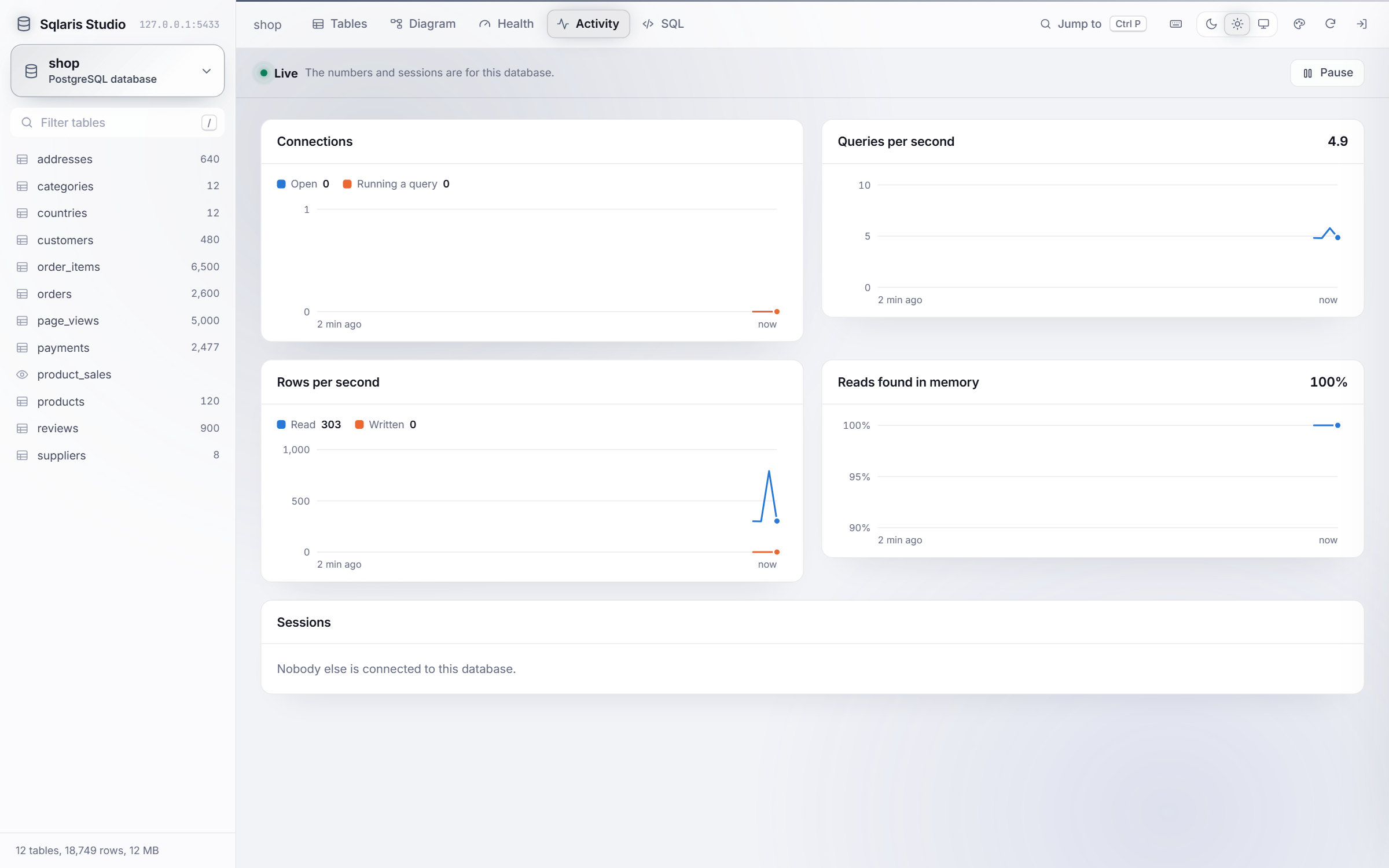Open the categories table
1389x868 pixels.
[x=117, y=186]
